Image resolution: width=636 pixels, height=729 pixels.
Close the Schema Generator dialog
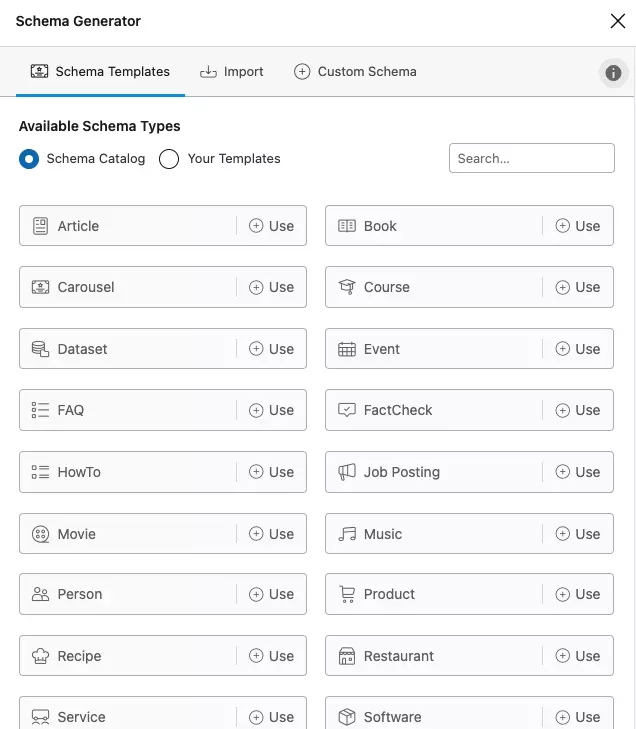click(617, 21)
